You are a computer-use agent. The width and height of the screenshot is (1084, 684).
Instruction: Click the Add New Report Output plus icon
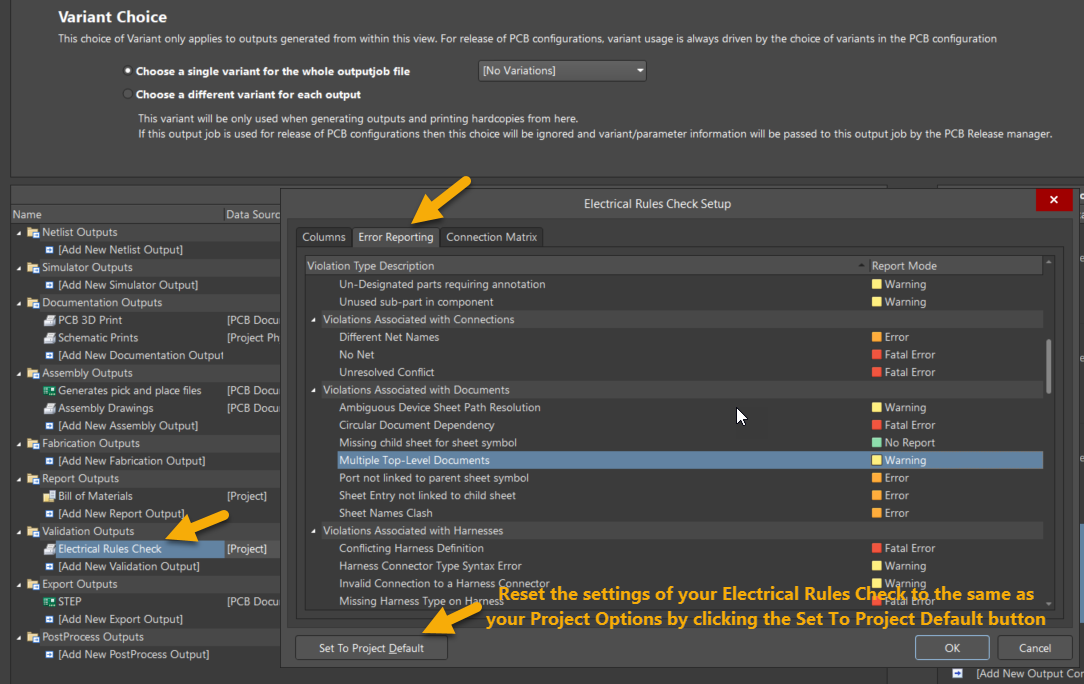click(x=49, y=514)
